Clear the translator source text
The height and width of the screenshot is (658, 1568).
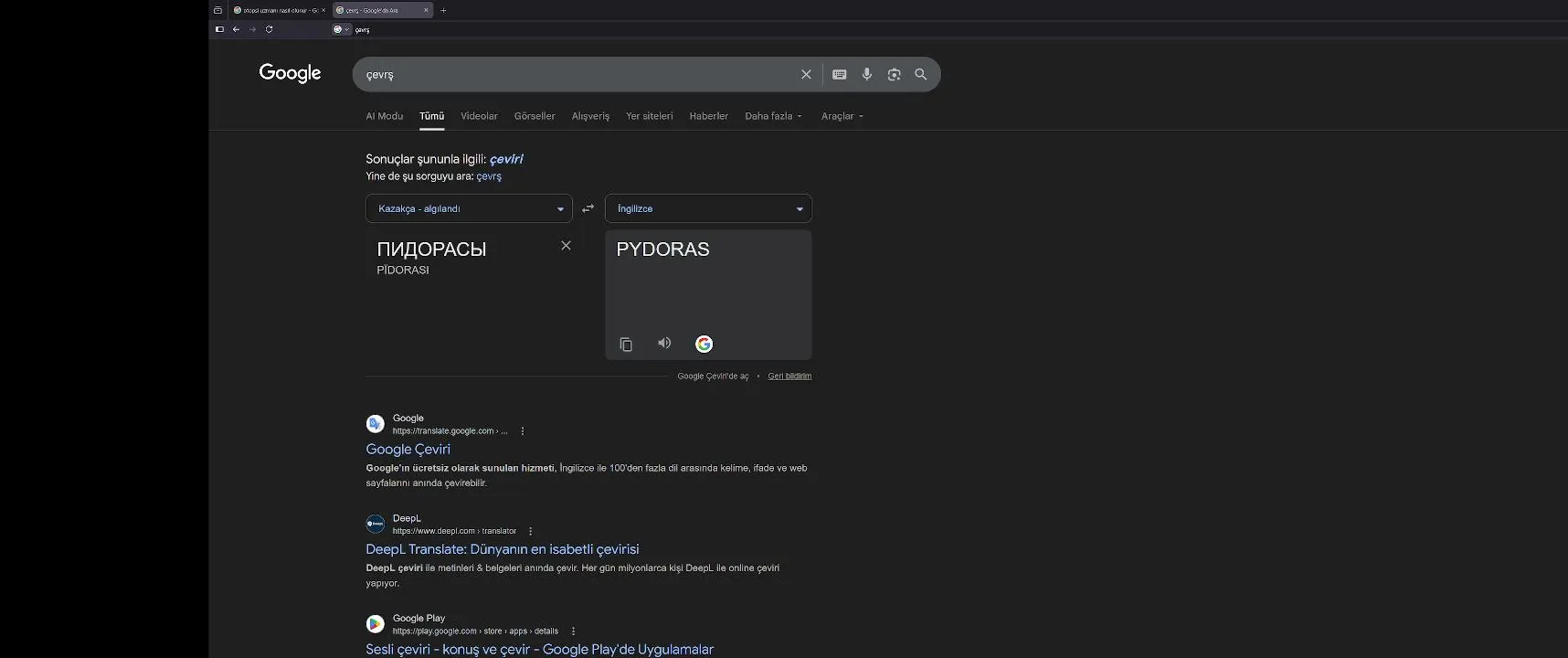pos(567,245)
